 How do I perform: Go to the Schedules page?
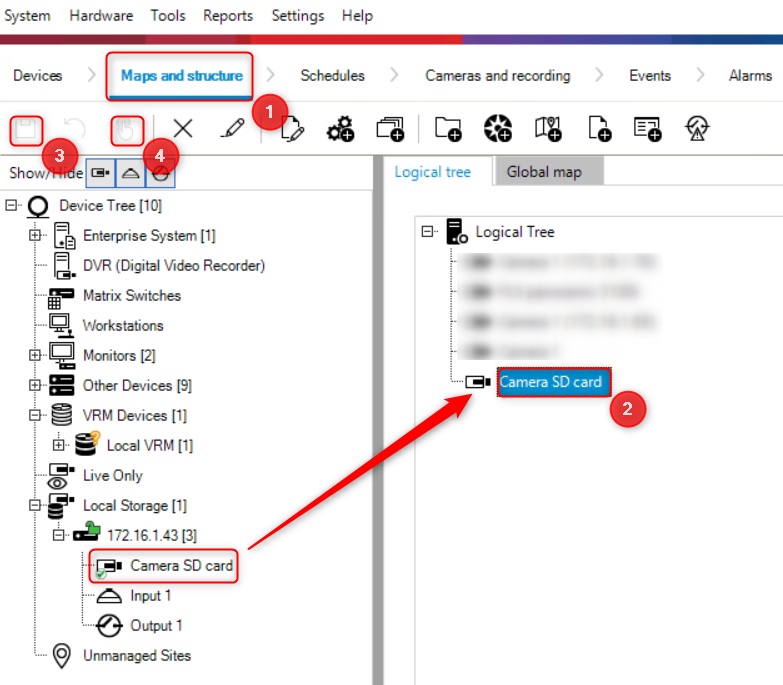click(332, 75)
